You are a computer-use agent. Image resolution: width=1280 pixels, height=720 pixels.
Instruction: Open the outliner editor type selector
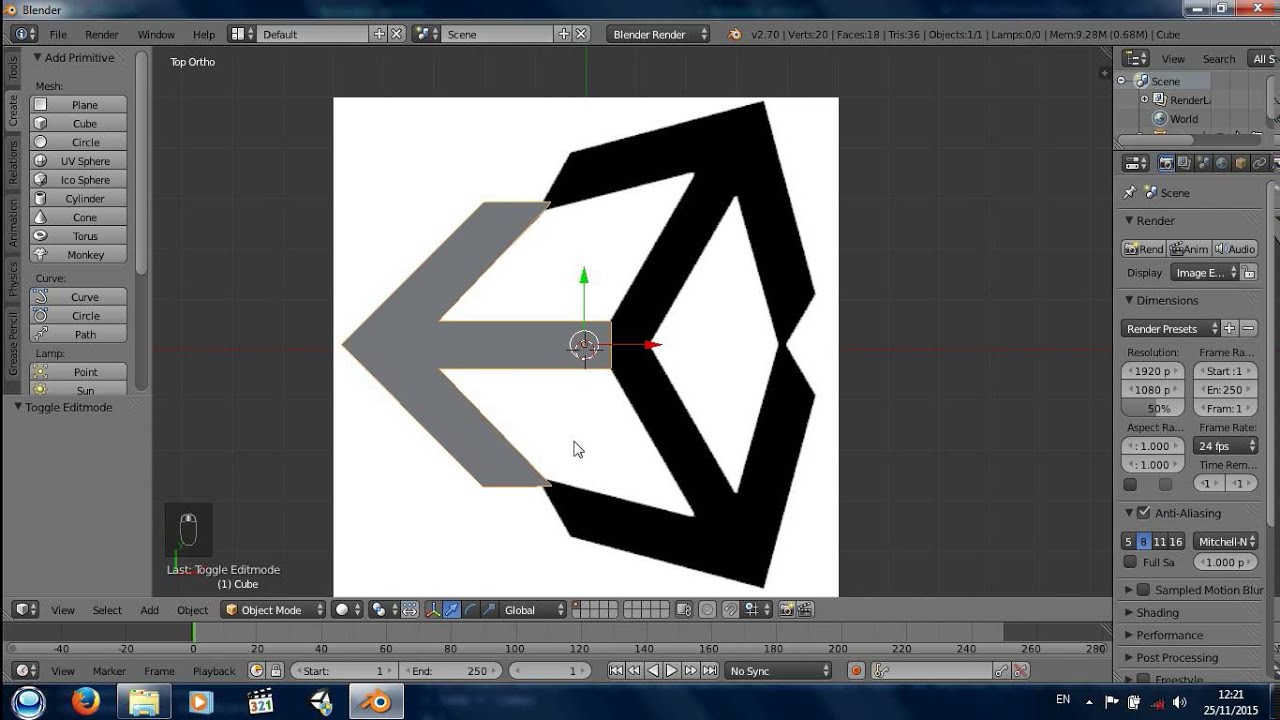pyautogui.click(x=1135, y=58)
